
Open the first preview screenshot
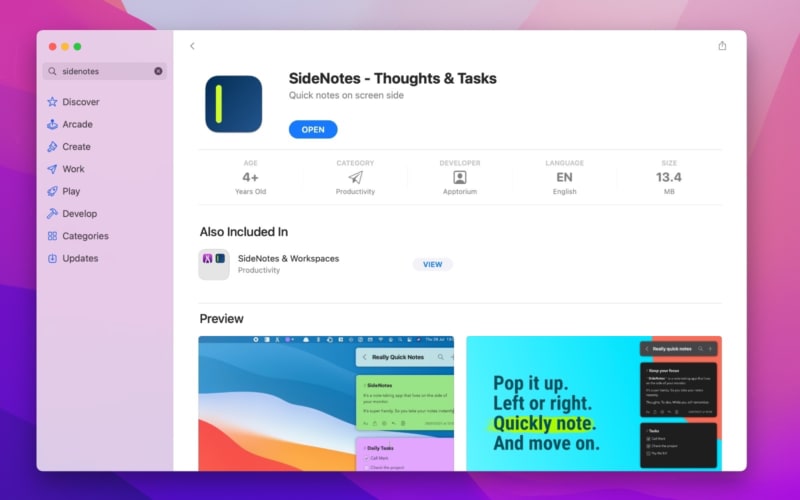tap(326, 403)
